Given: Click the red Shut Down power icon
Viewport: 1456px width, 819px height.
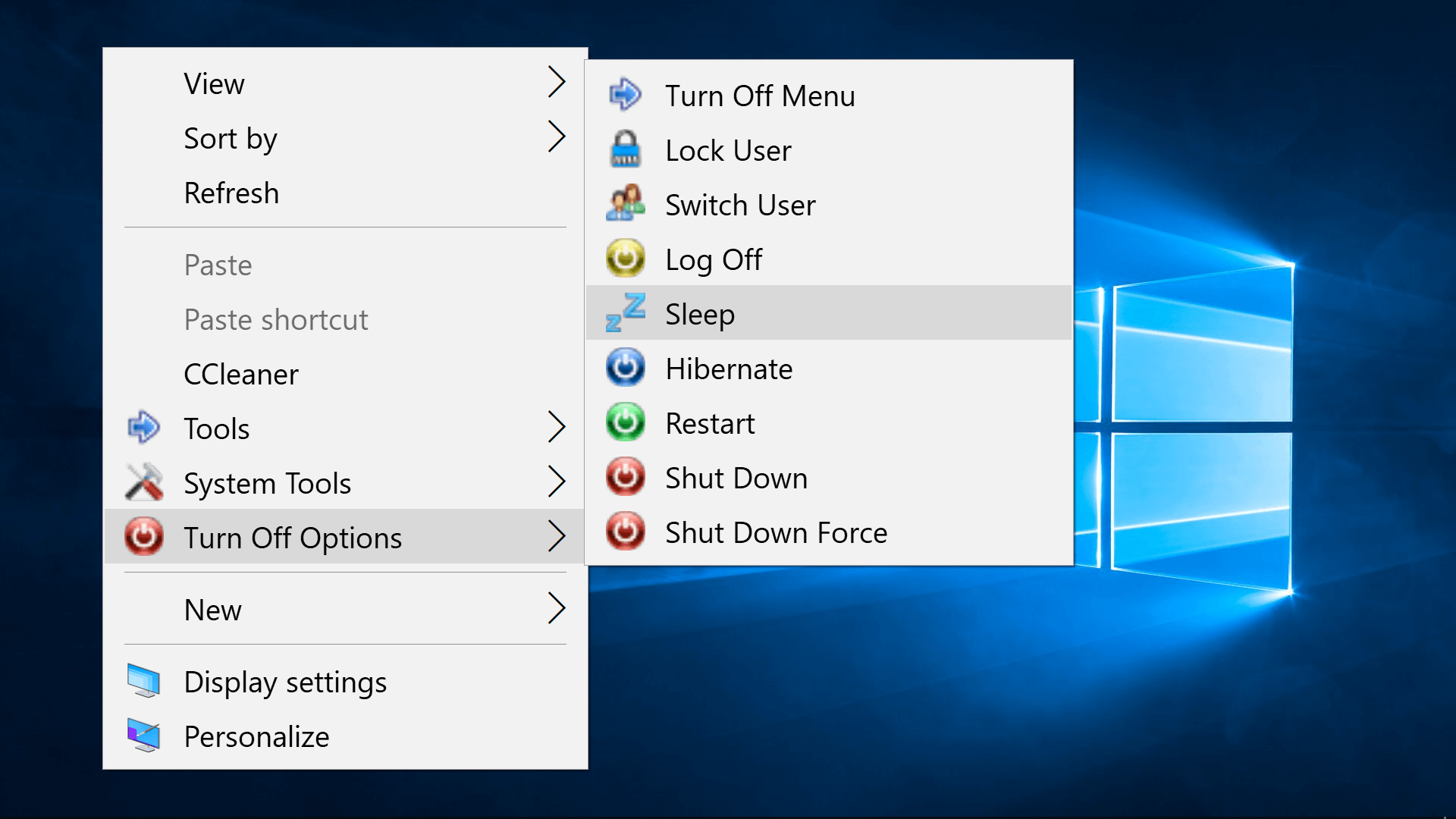Looking at the screenshot, I should coord(625,477).
